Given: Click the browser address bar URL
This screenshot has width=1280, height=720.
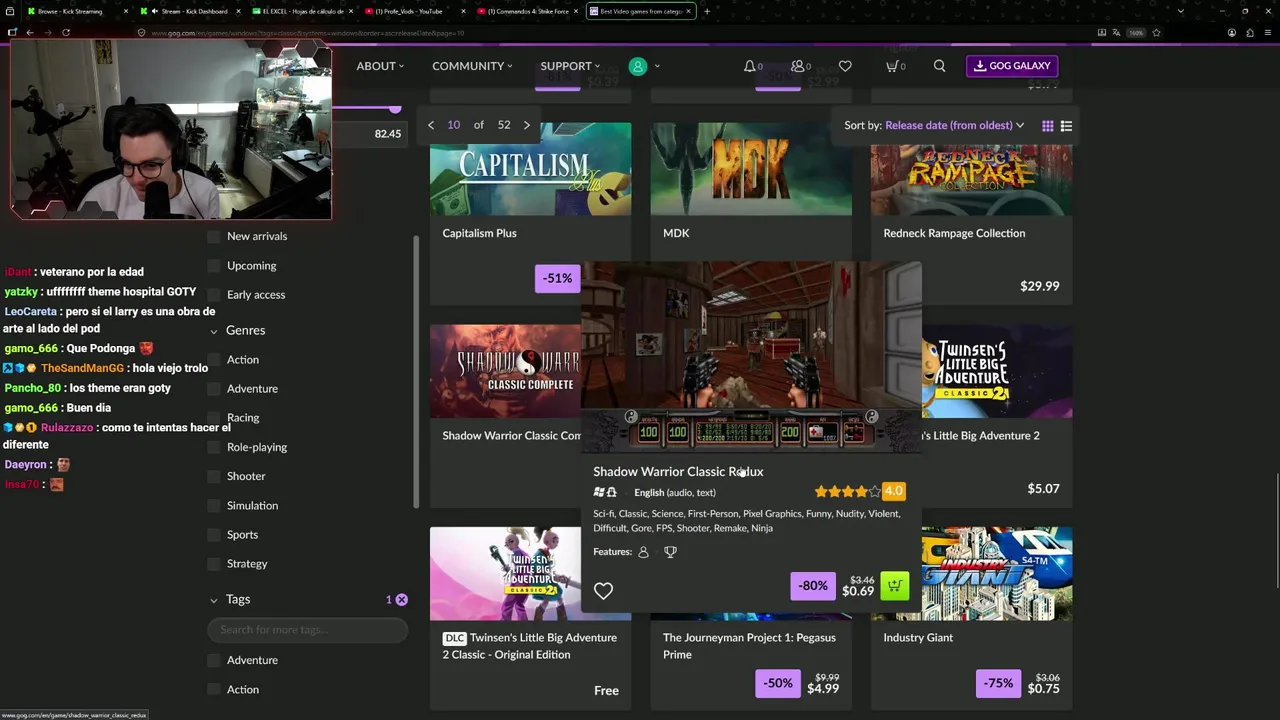Looking at the screenshot, I should click(x=307, y=33).
